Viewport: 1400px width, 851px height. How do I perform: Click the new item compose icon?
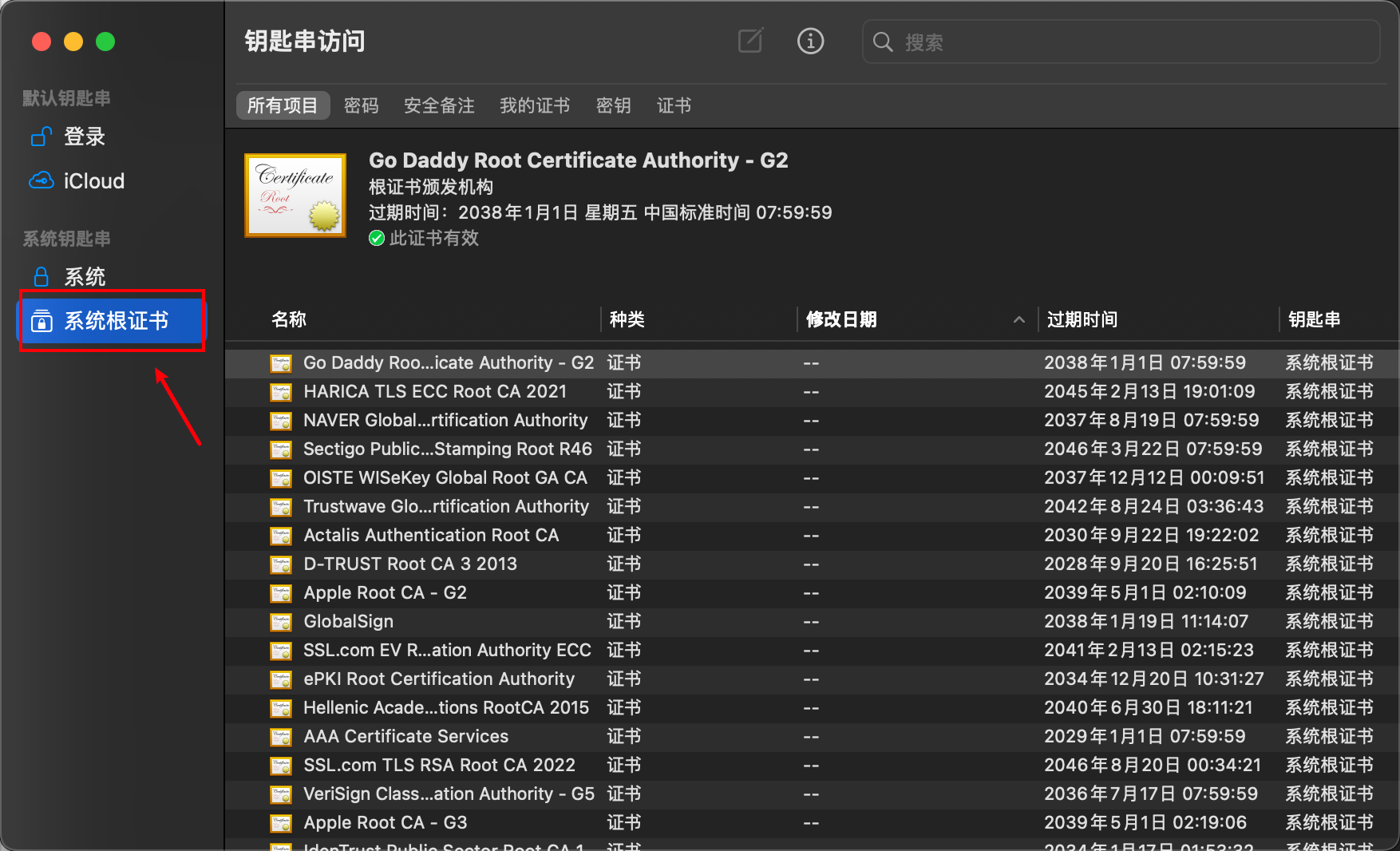coord(750,41)
